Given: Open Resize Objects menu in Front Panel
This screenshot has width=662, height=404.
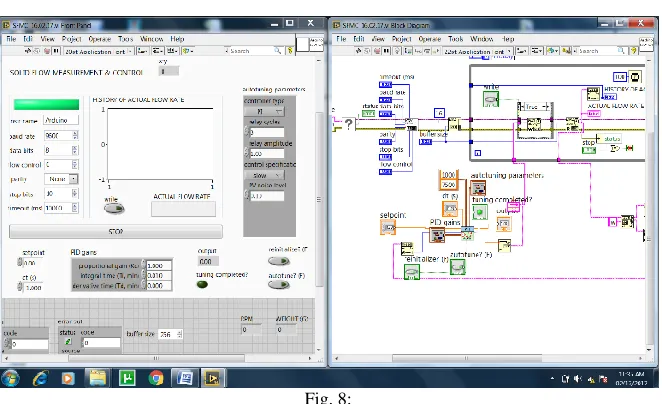Looking at the screenshot, I should point(172,51).
